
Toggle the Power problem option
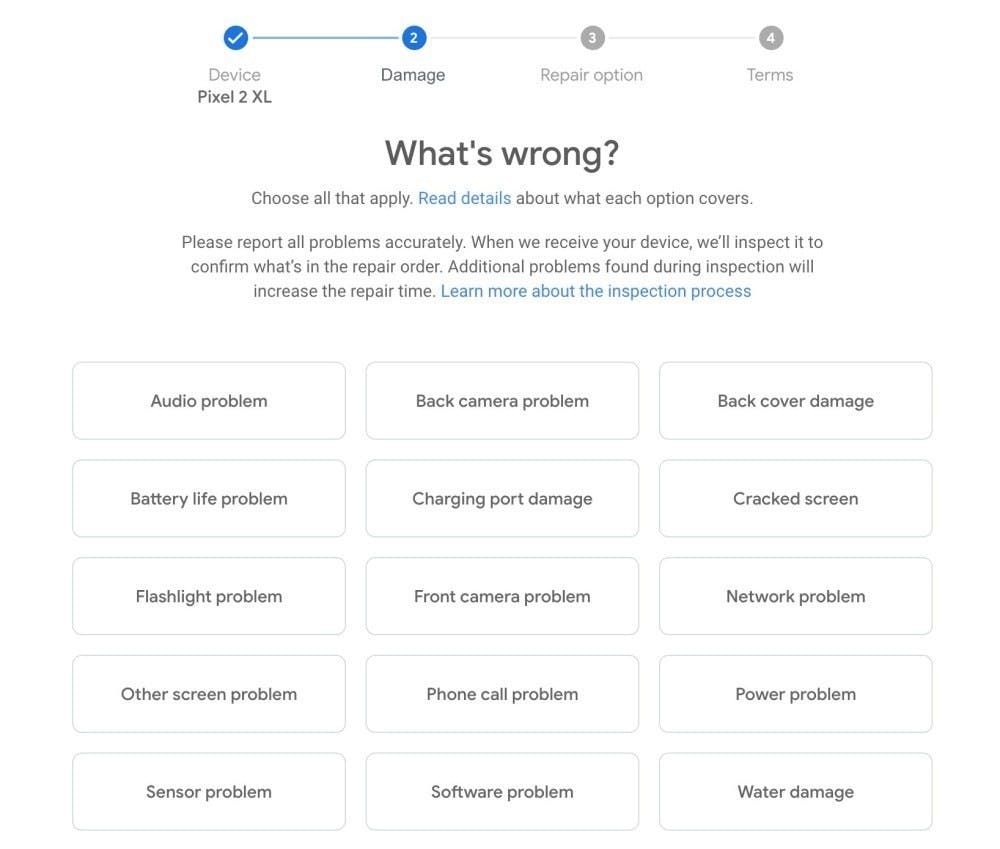[x=795, y=694]
